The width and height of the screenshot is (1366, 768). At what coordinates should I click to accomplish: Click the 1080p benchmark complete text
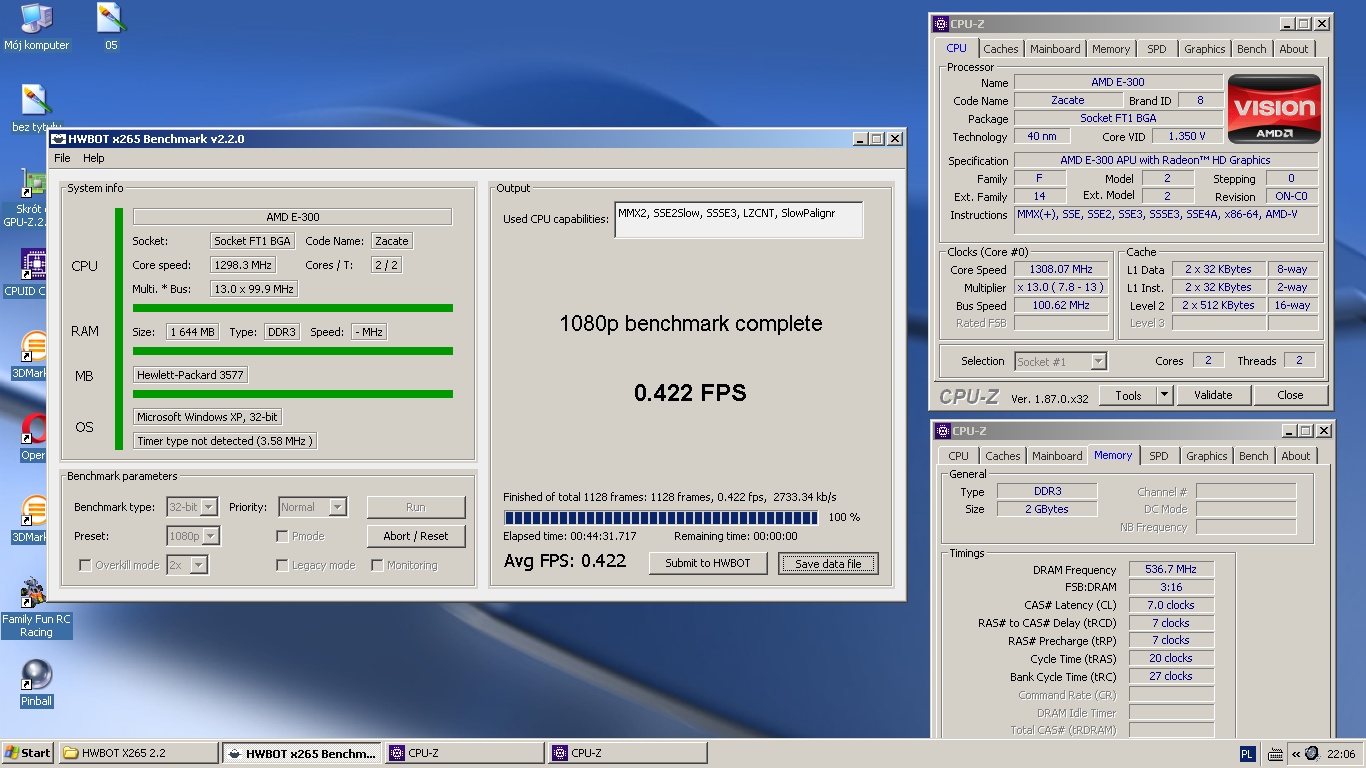coord(690,324)
